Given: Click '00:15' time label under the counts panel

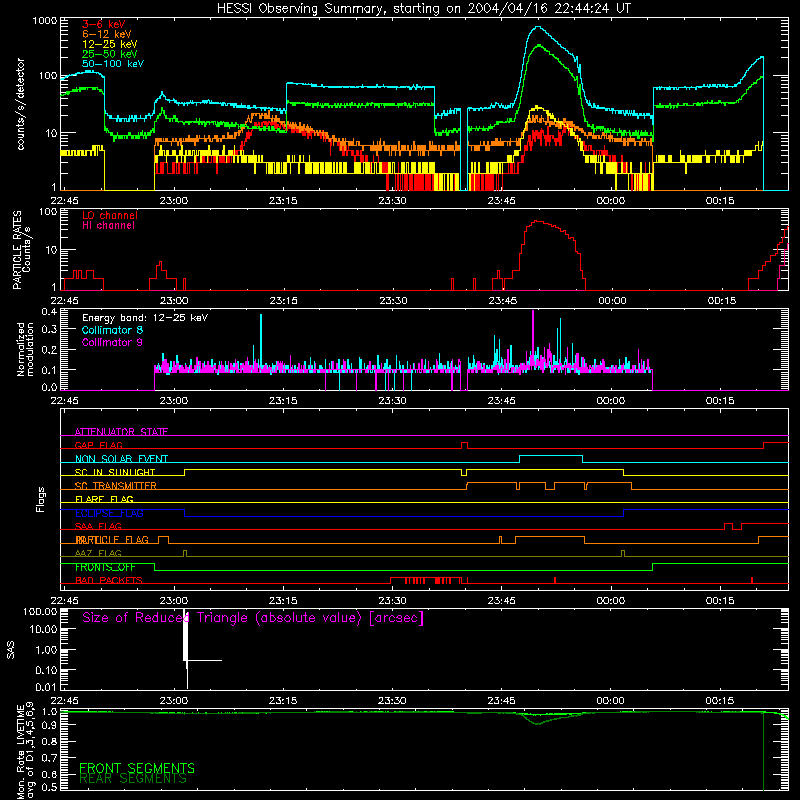Looking at the screenshot, I should coord(720,201).
